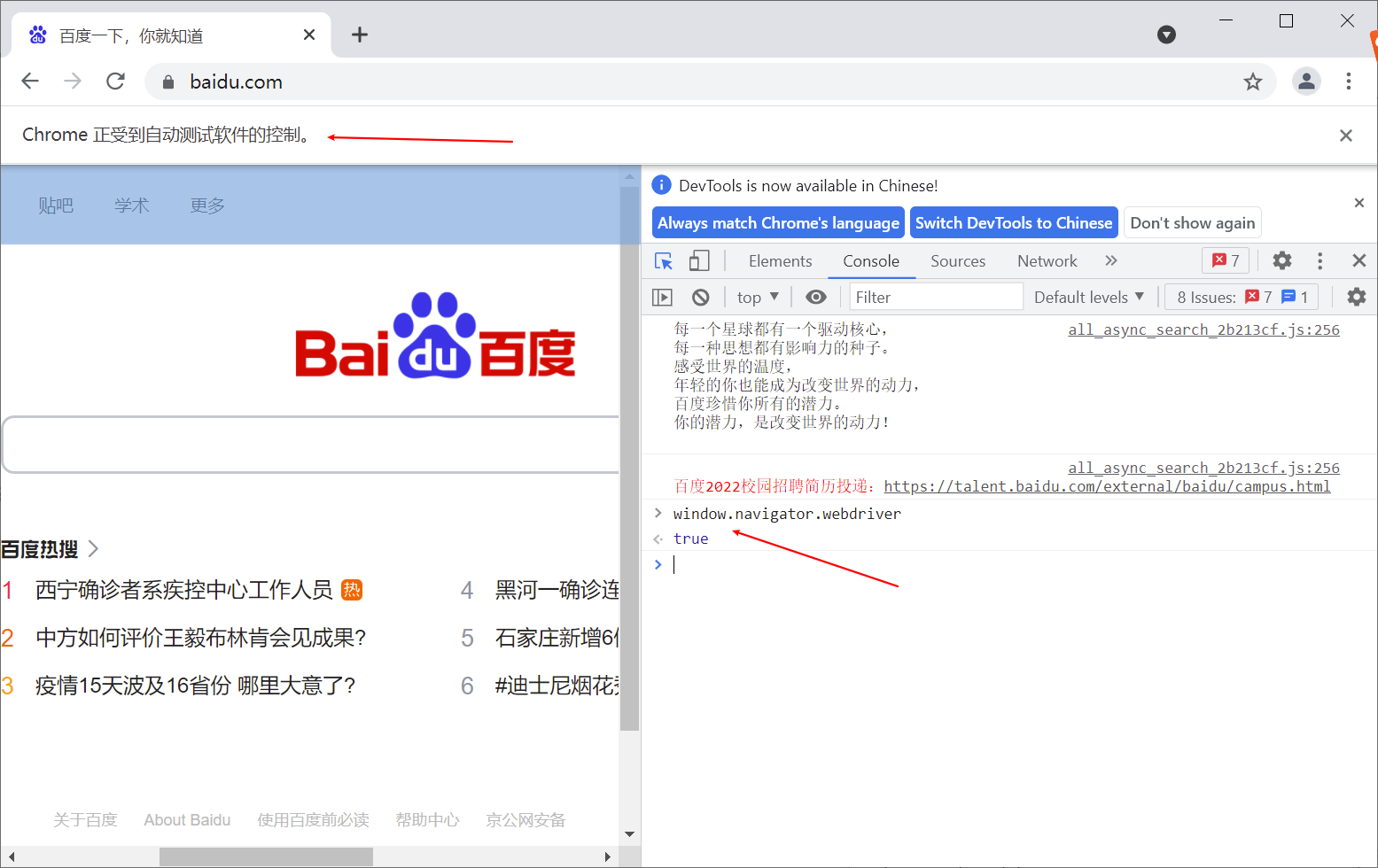The height and width of the screenshot is (868, 1378).
Task: Open hot search item 石家庄新增
Action: [557, 638]
